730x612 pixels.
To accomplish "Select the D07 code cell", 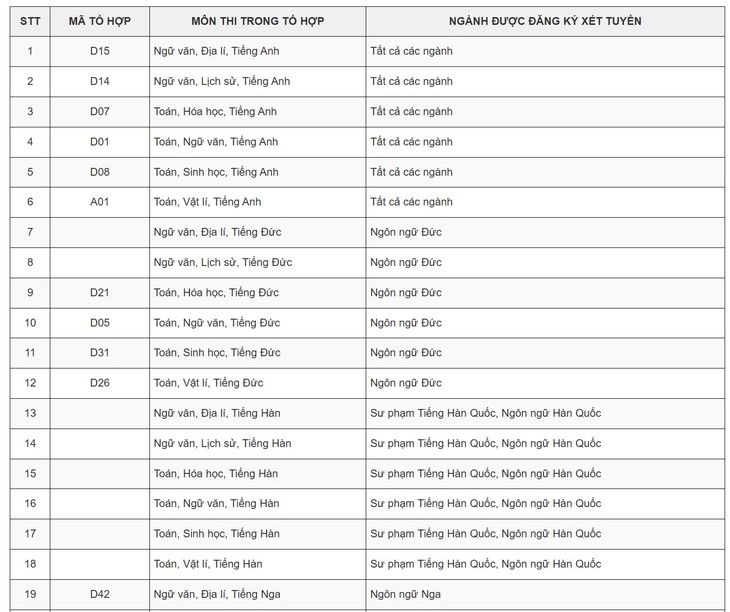I will coord(100,111).
